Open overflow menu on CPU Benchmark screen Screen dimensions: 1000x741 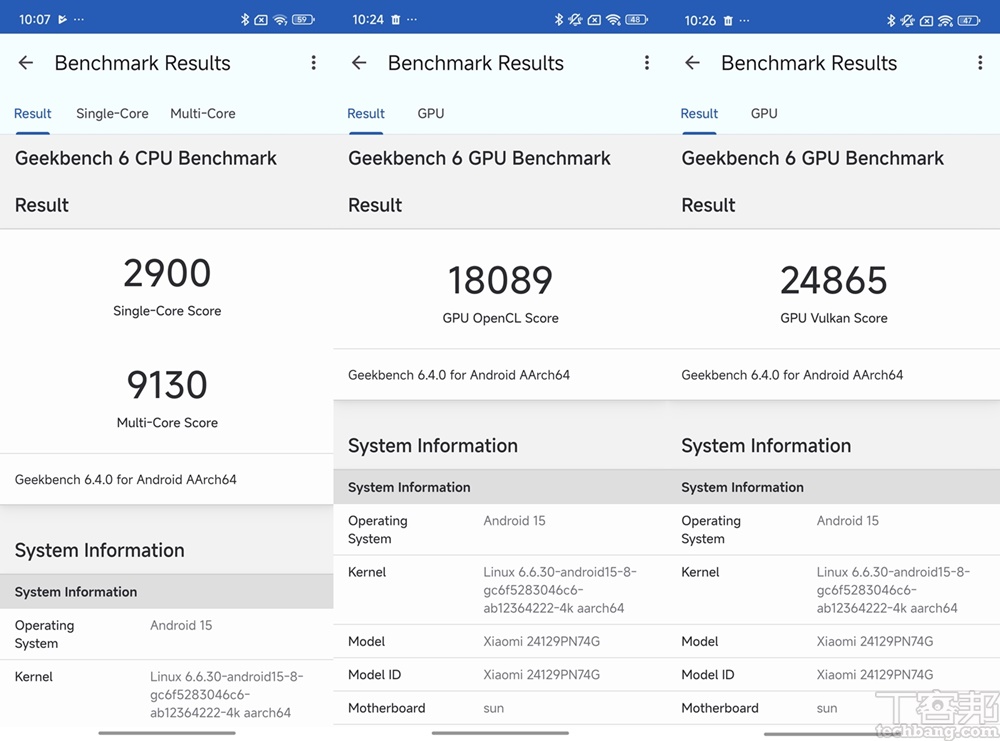point(313,62)
